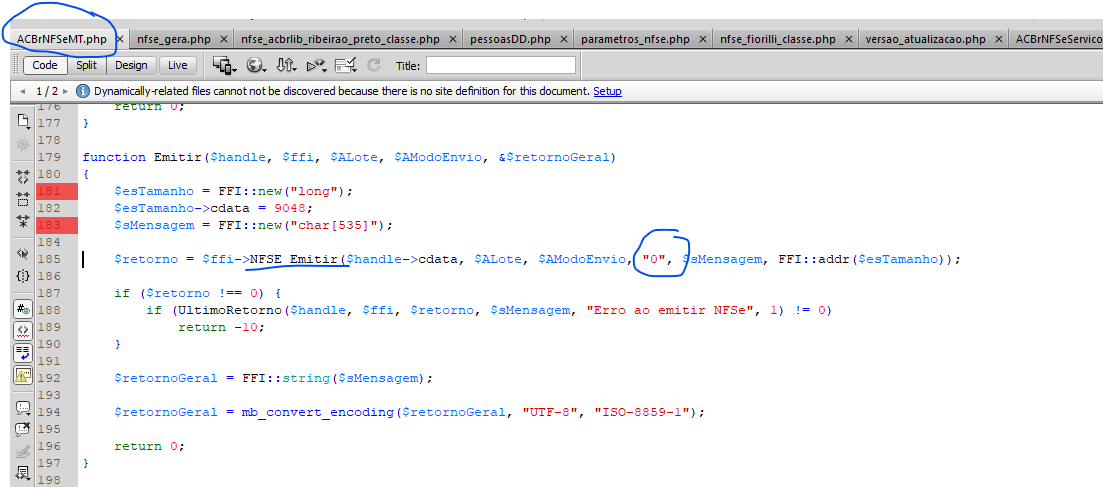Close the parametros_nfse.php tab
The width and height of the screenshot is (1103, 487).
pos(703,39)
